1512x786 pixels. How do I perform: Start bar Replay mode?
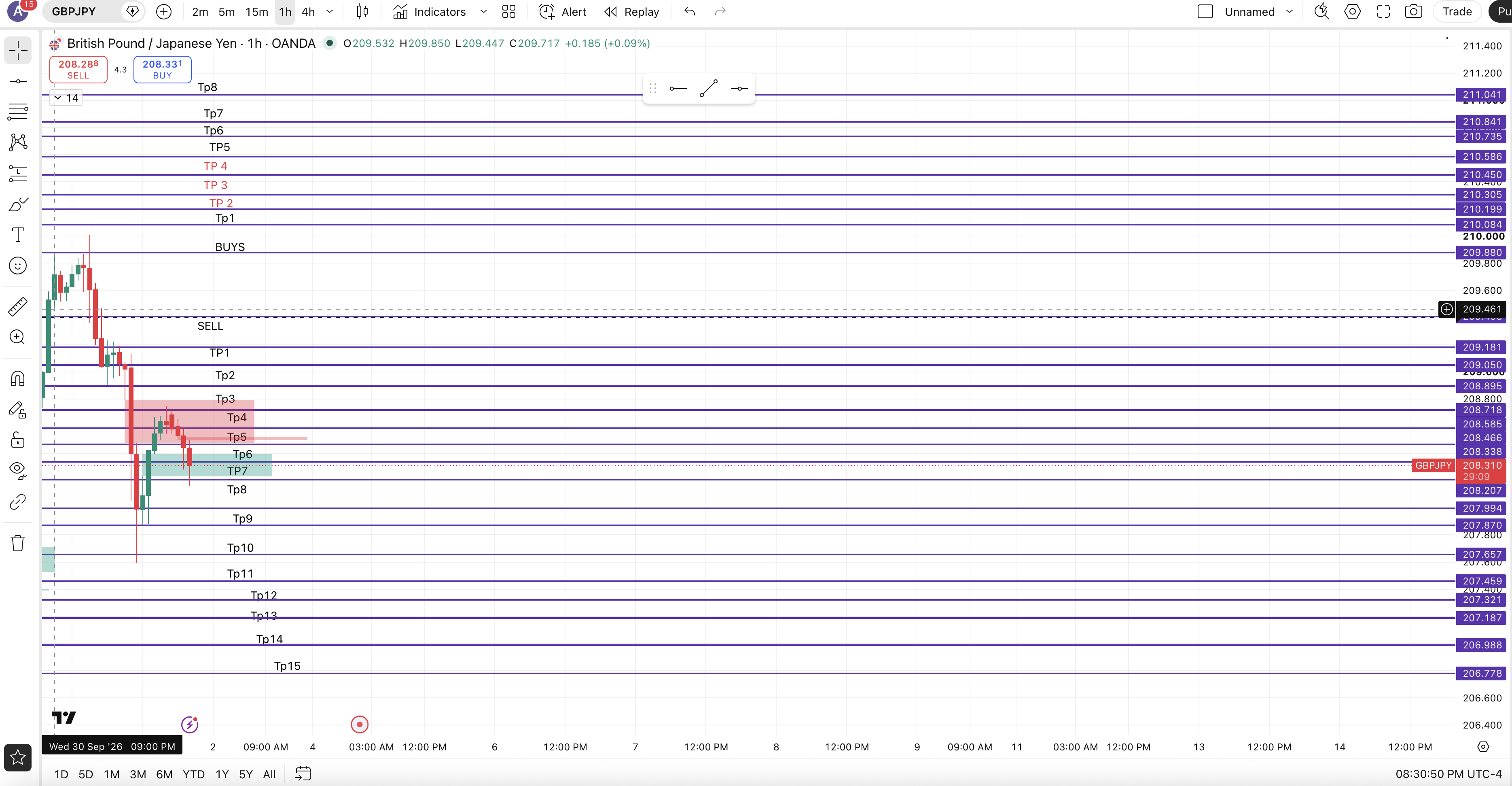631,12
